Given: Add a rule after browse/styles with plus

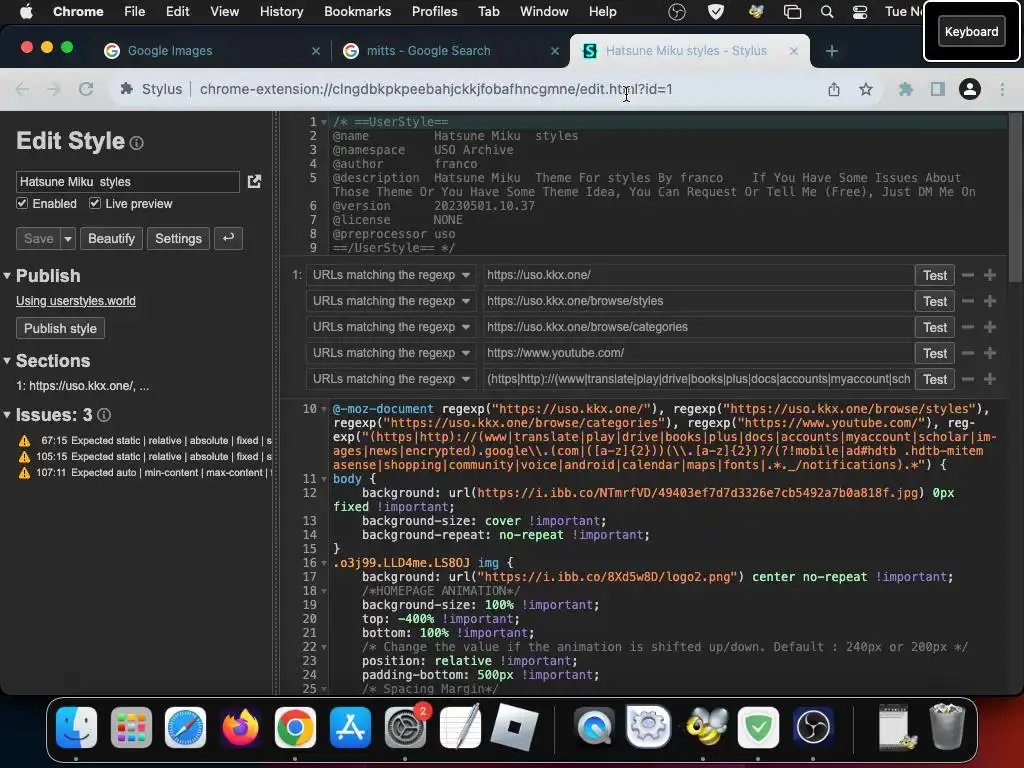Looking at the screenshot, I should coord(990,301).
